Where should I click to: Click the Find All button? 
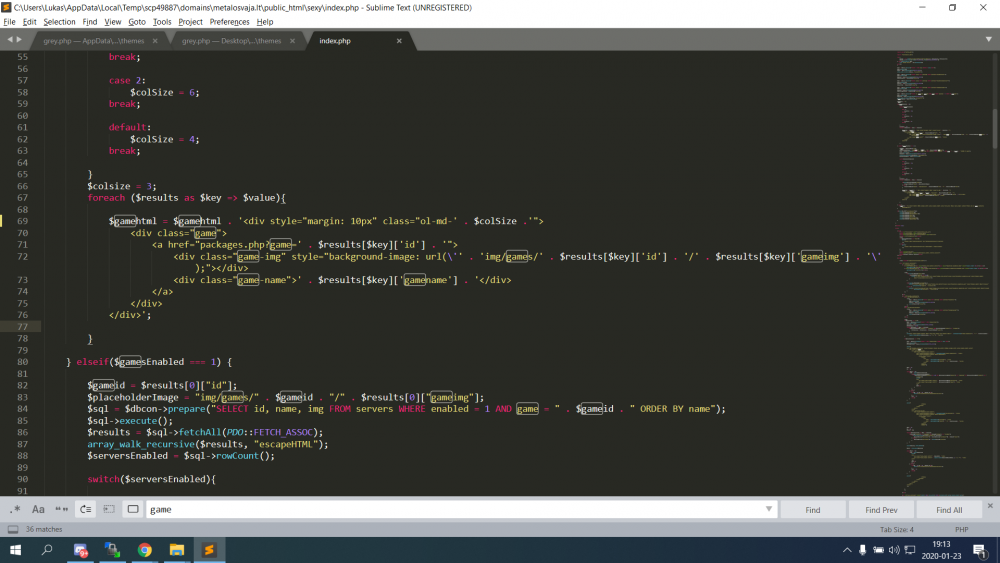[949, 509]
